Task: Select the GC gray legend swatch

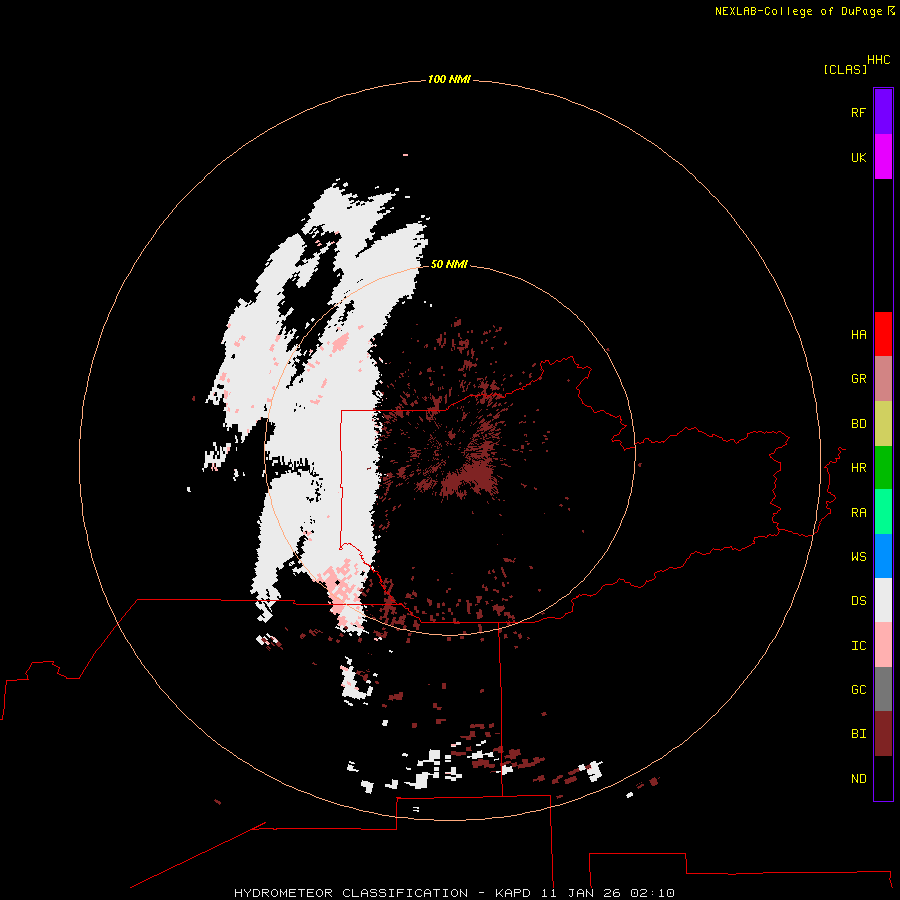Action: tap(883, 689)
